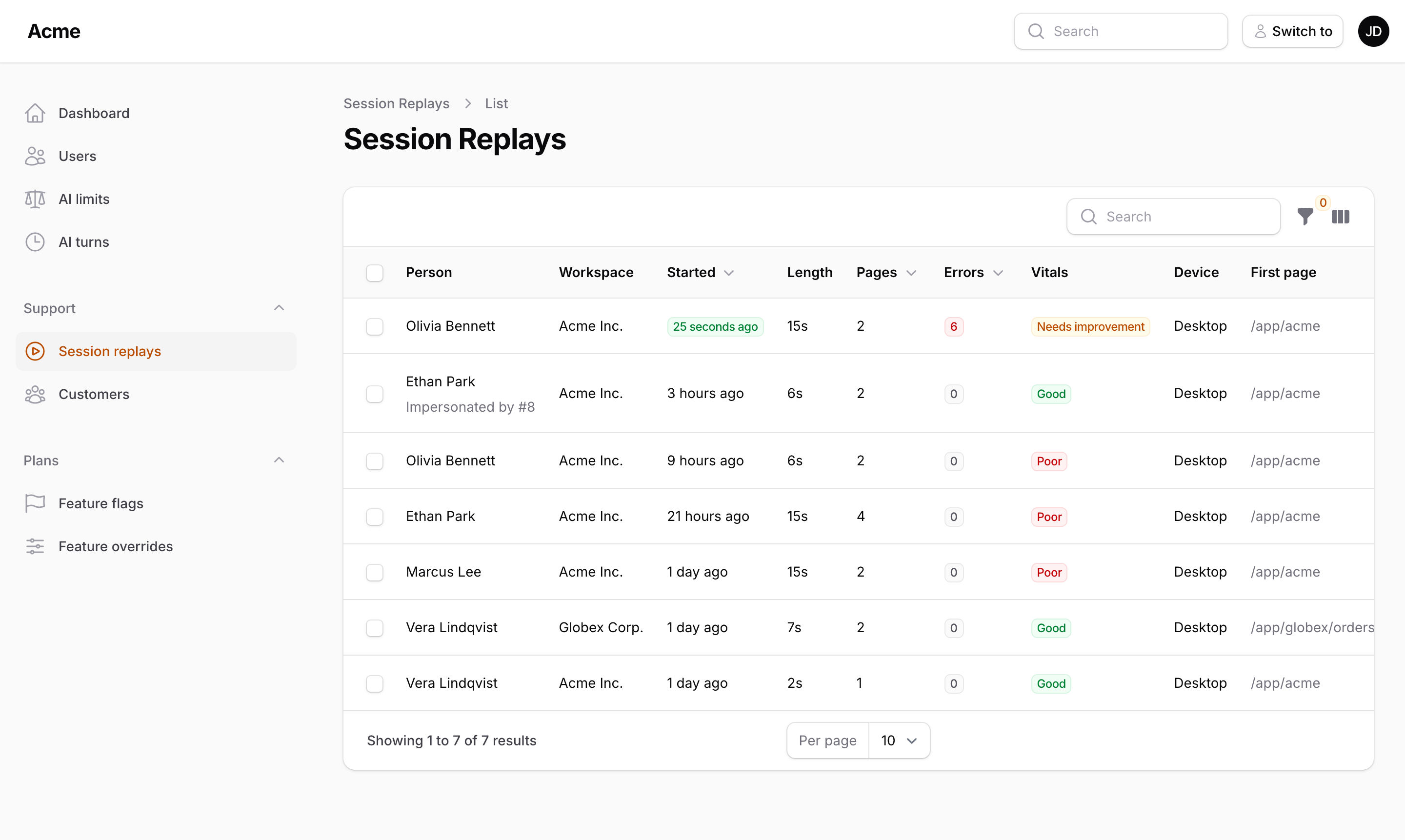The height and width of the screenshot is (840, 1405).
Task: Open AI limits in the sidebar
Action: (x=156, y=199)
